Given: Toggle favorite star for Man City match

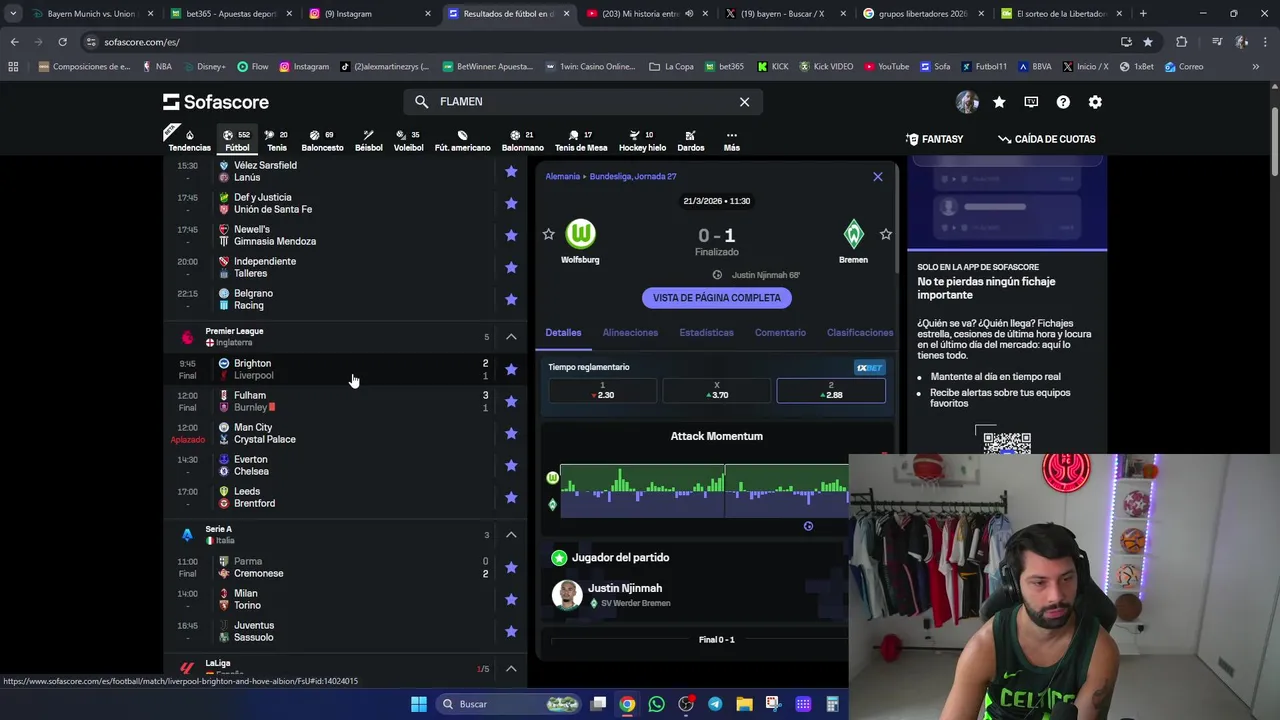Looking at the screenshot, I should tap(511, 433).
